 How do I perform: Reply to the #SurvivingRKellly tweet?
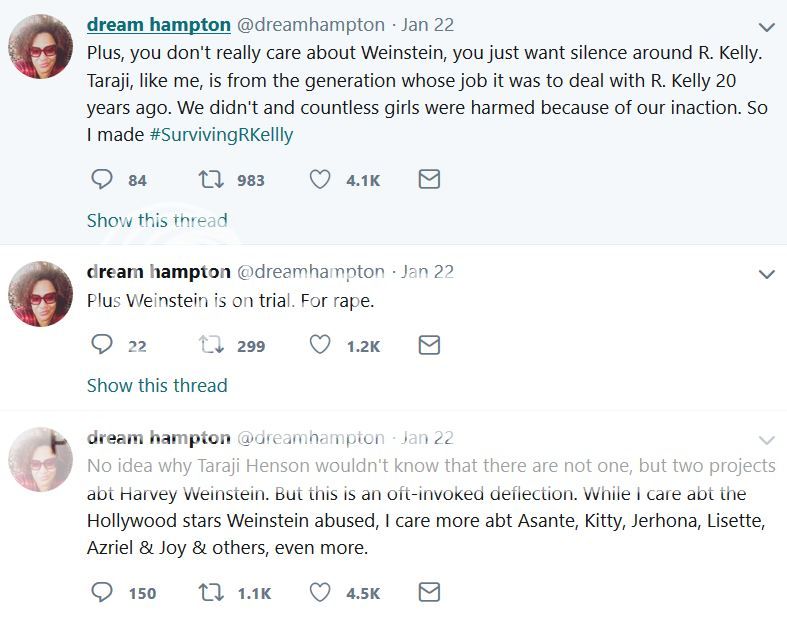point(101,180)
